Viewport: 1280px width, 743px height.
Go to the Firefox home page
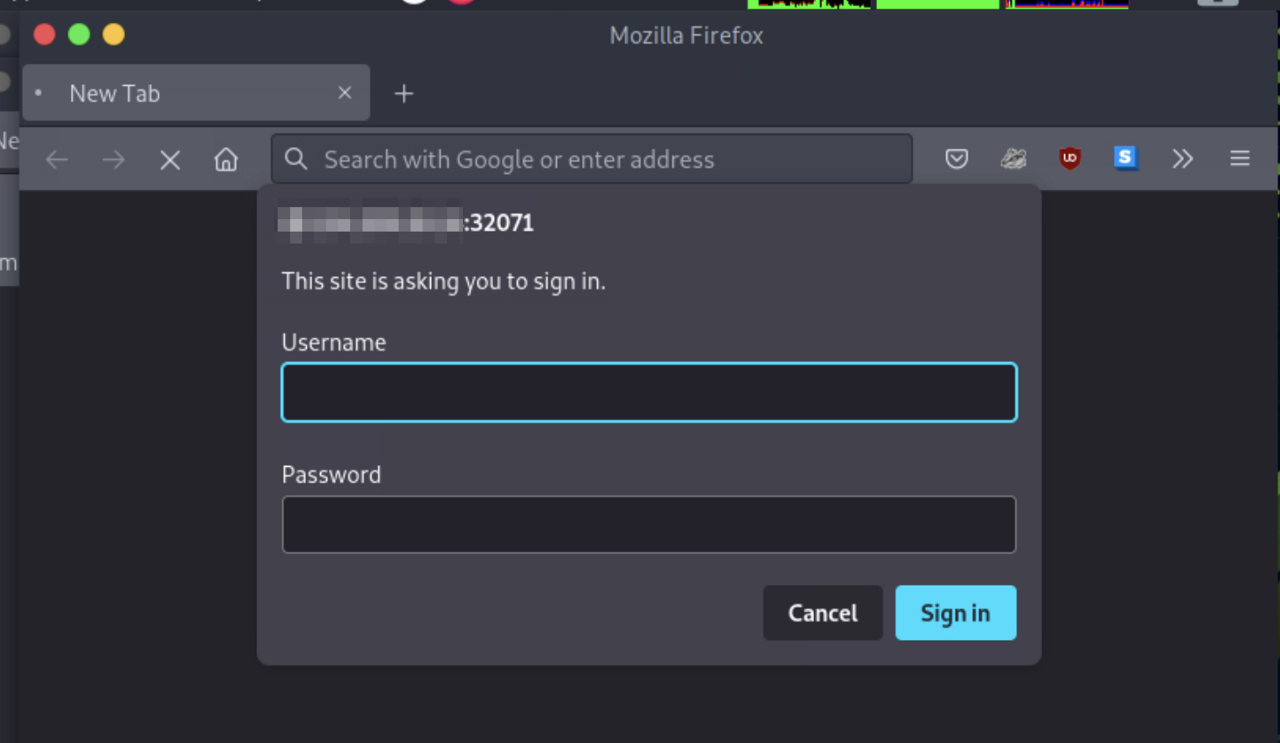pyautogui.click(x=226, y=159)
